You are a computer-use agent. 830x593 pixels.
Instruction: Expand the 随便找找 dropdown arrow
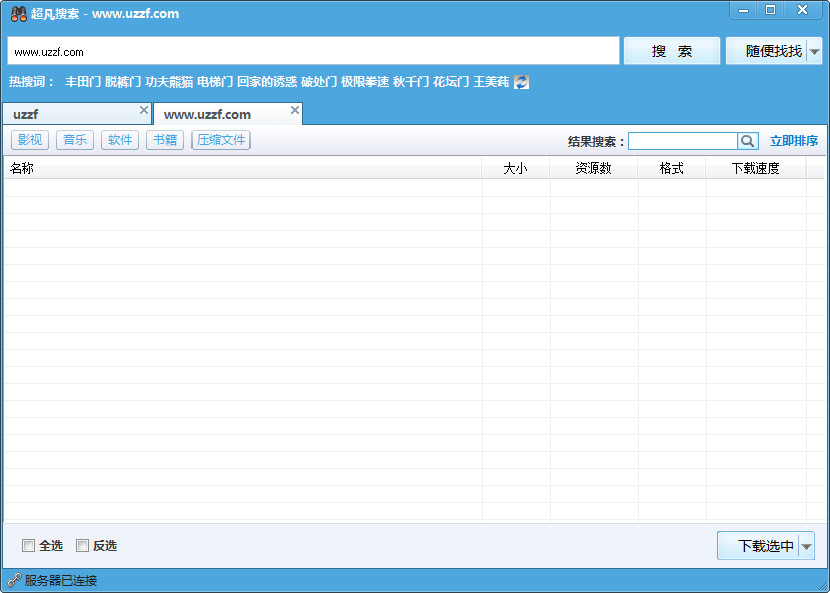815,51
